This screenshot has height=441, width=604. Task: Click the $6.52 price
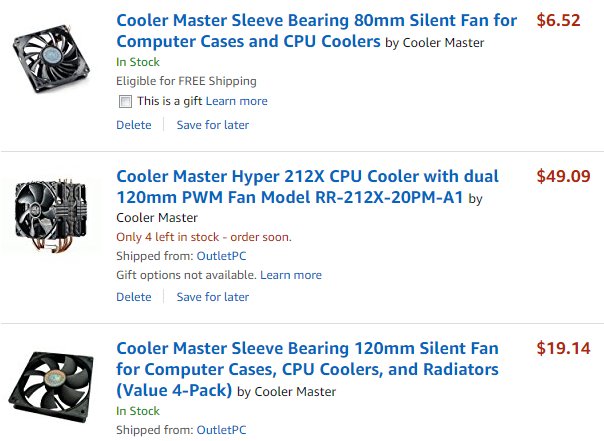pos(558,20)
